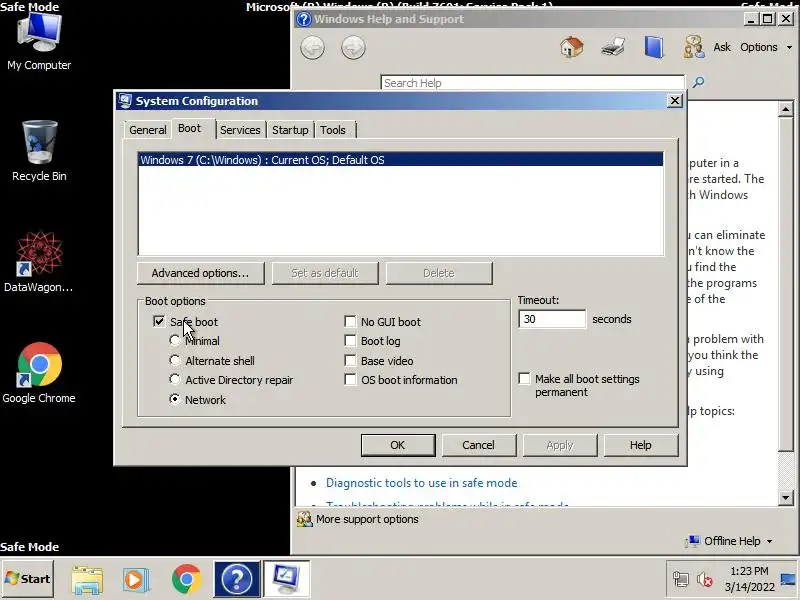Select the Boot tab
This screenshot has width=800, height=600.
[x=190, y=129]
